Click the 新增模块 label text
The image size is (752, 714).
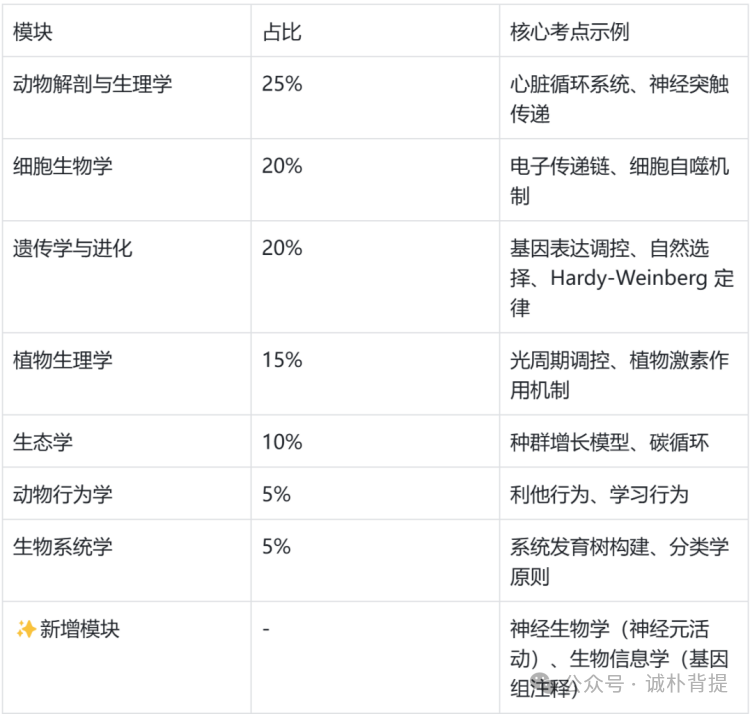click(x=80, y=629)
